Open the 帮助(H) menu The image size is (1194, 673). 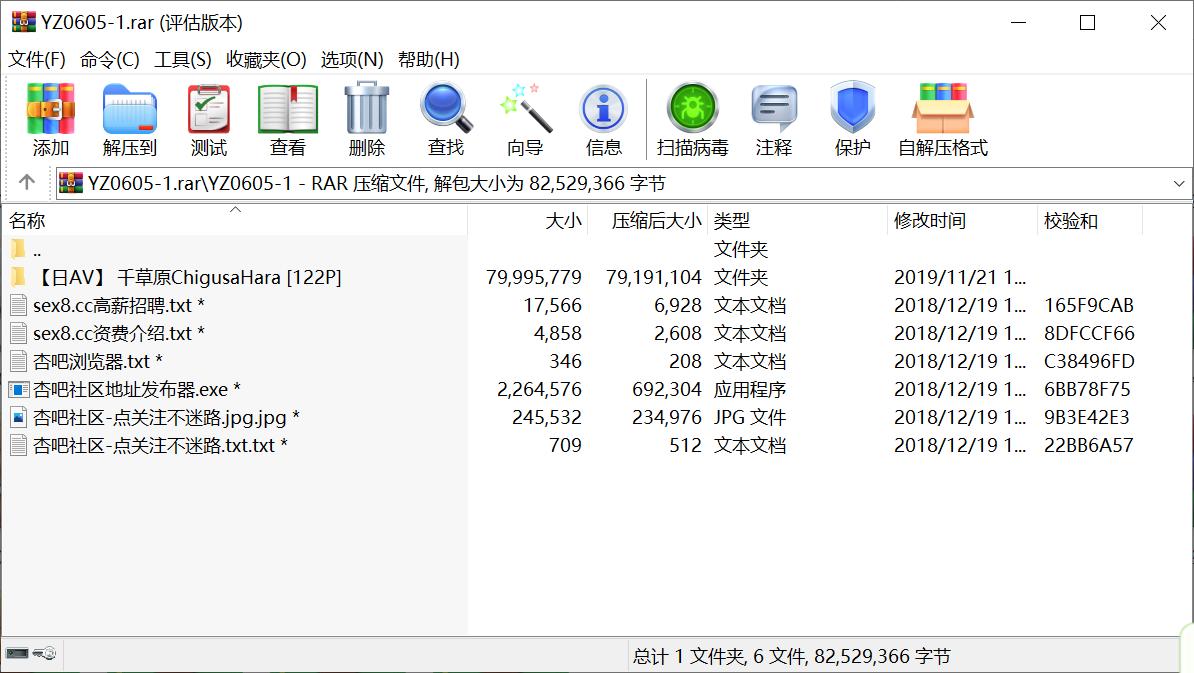pos(429,59)
